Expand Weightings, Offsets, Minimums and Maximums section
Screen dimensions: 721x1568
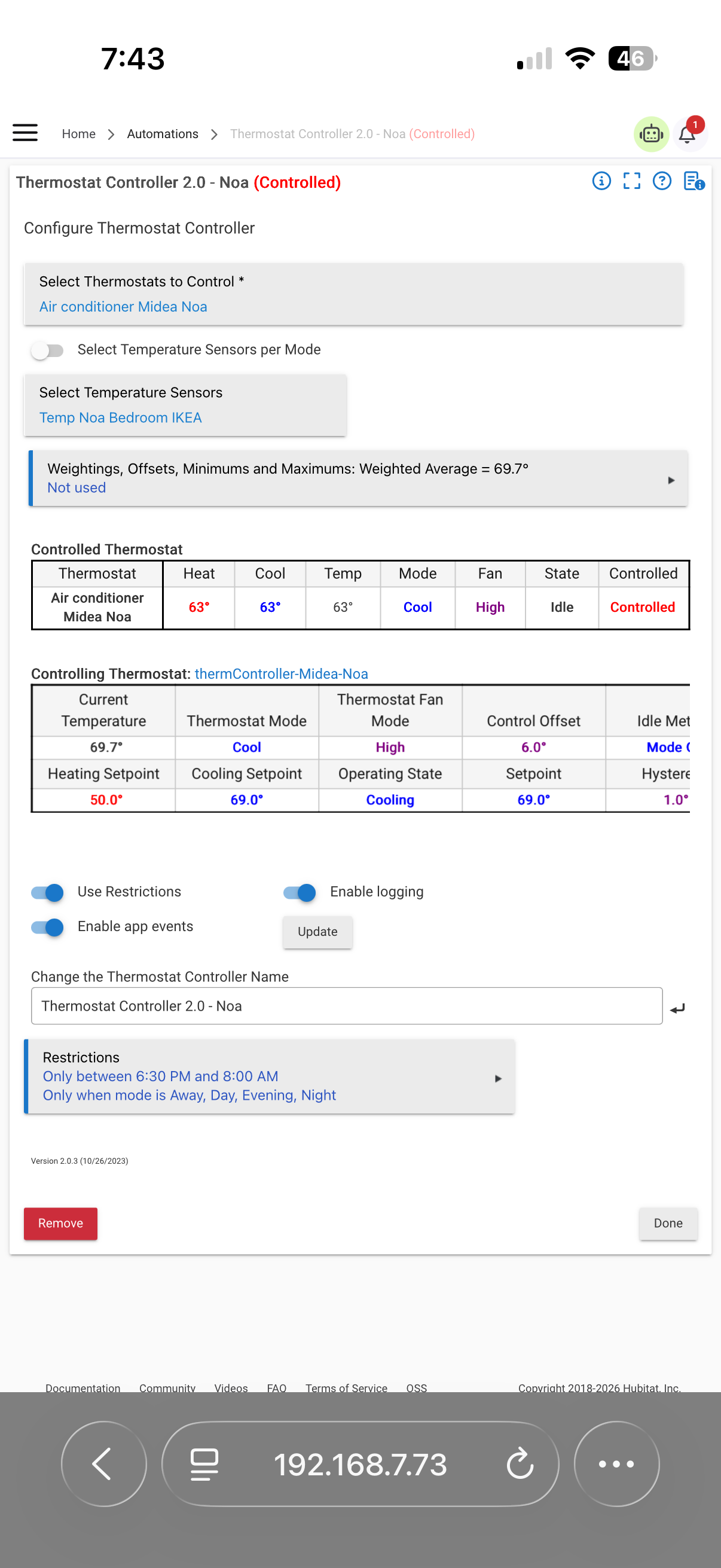coord(358,478)
